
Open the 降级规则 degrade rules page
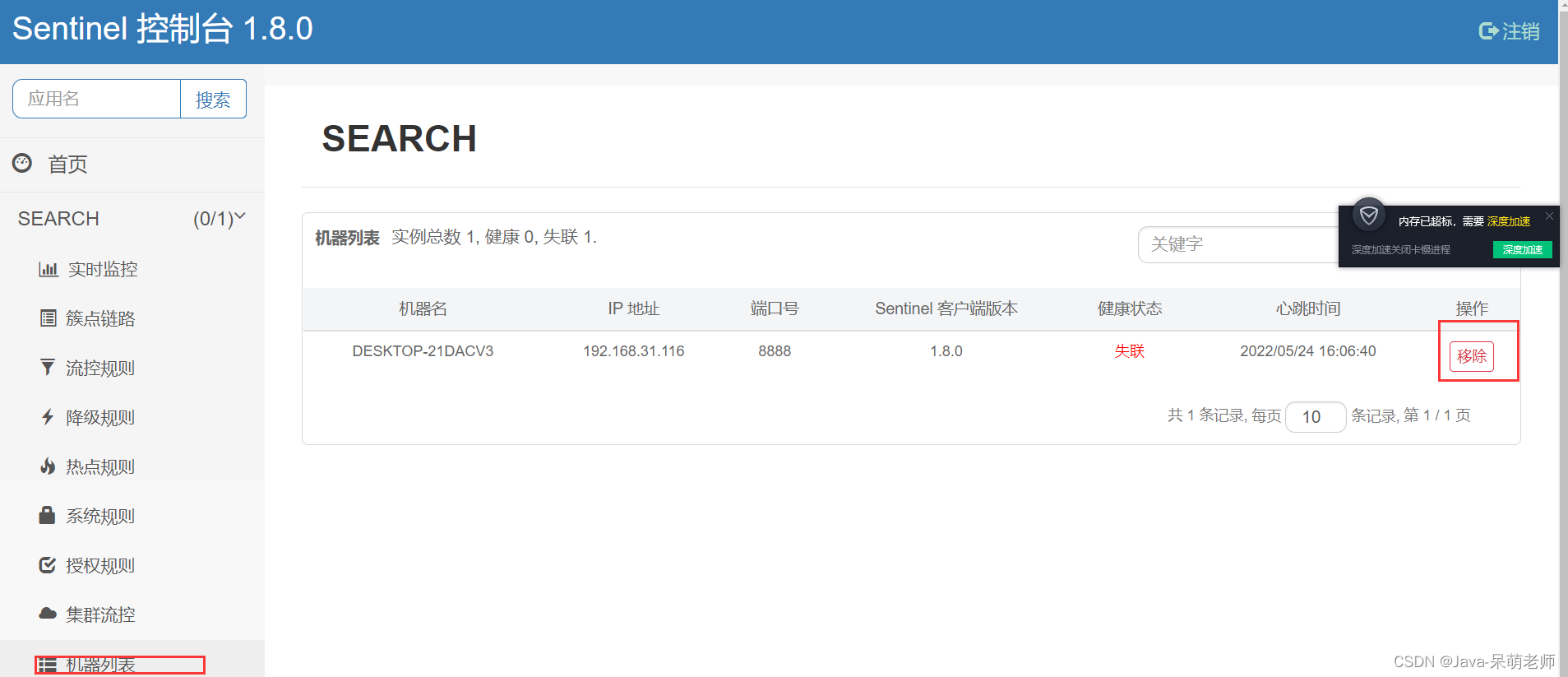(x=100, y=417)
